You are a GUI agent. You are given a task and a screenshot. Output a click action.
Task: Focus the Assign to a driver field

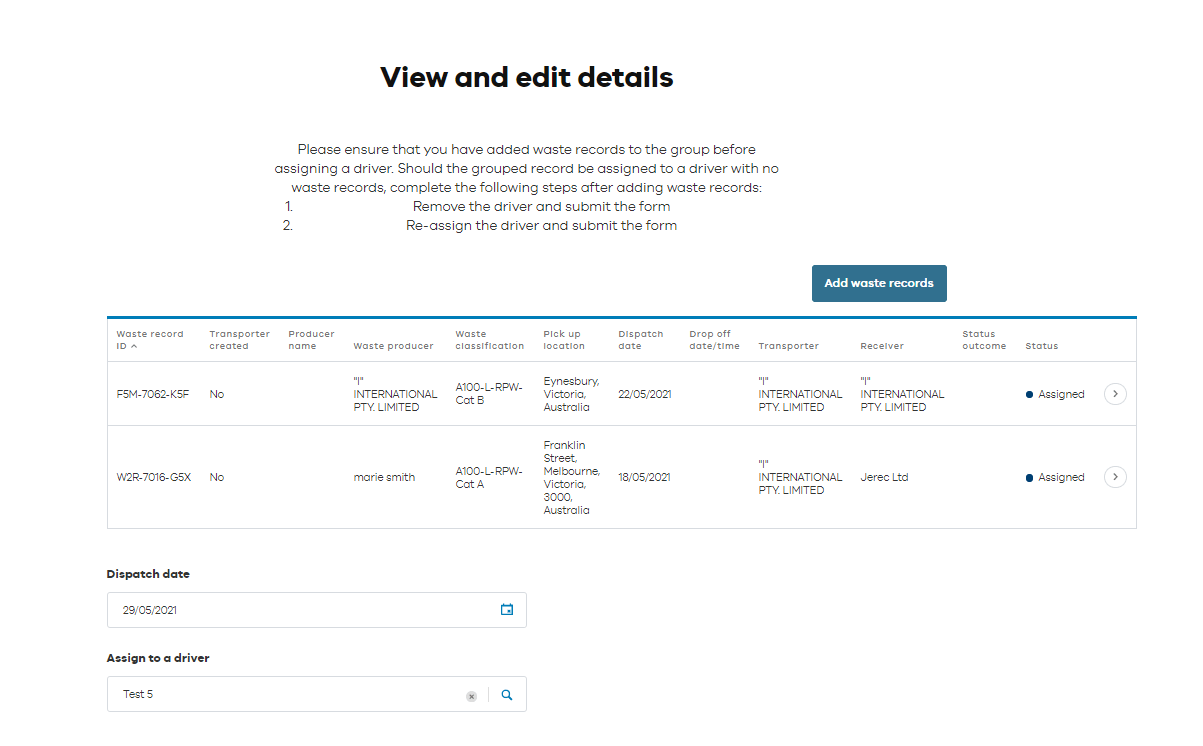[316, 694]
